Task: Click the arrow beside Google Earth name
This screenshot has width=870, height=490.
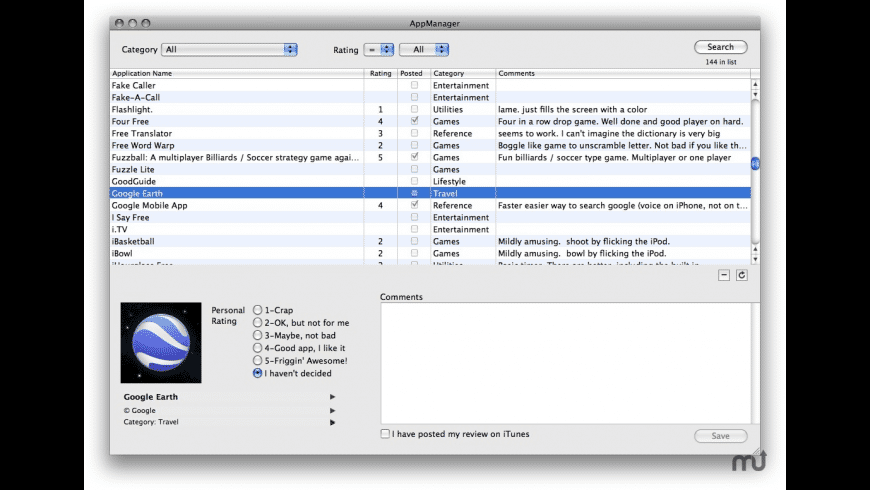Action: [x=332, y=397]
